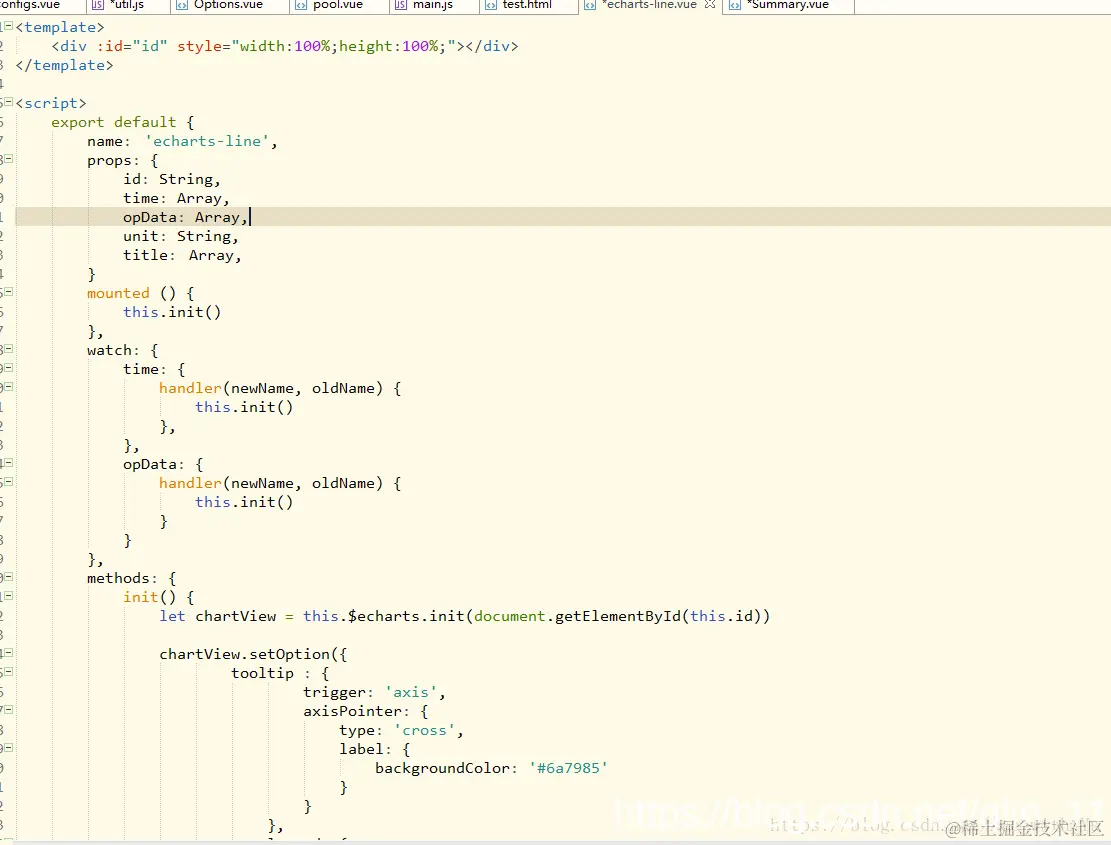Fold the opData watcher block
The image size is (1111, 845).
click(x=9, y=463)
